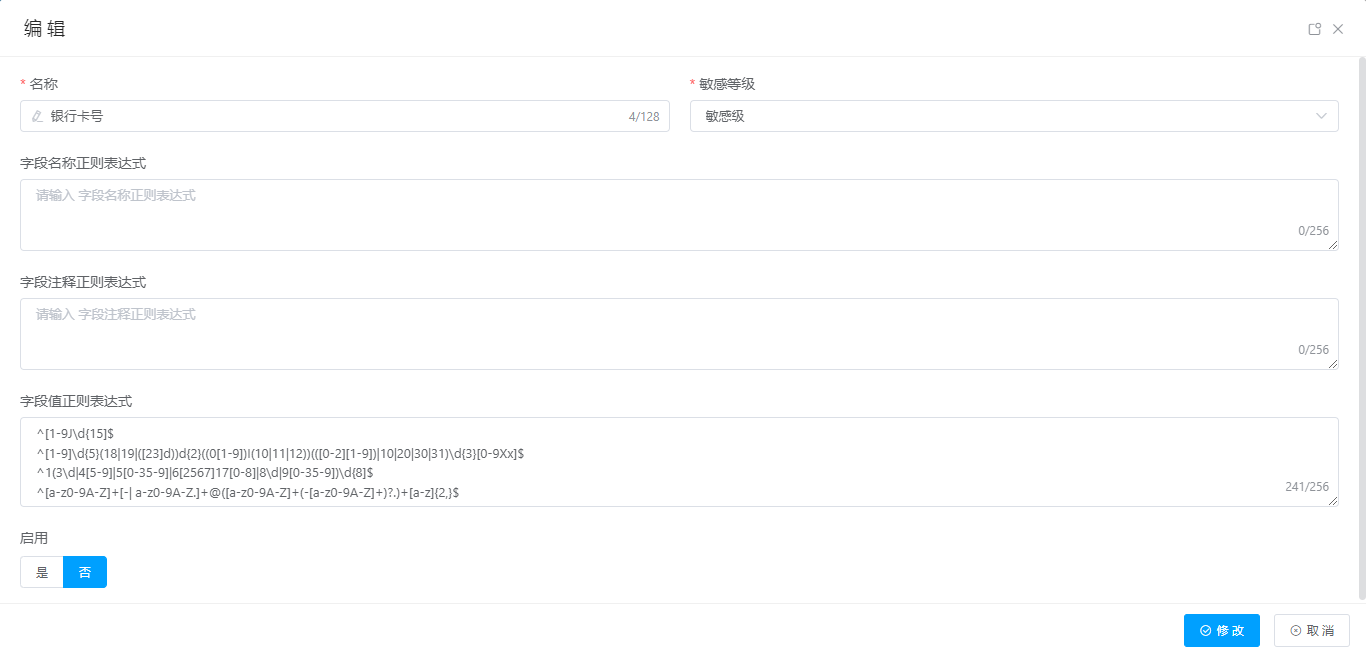Expand the chevron arrow of 敏感等级 select
The width and height of the screenshot is (1366, 657).
point(1321,116)
